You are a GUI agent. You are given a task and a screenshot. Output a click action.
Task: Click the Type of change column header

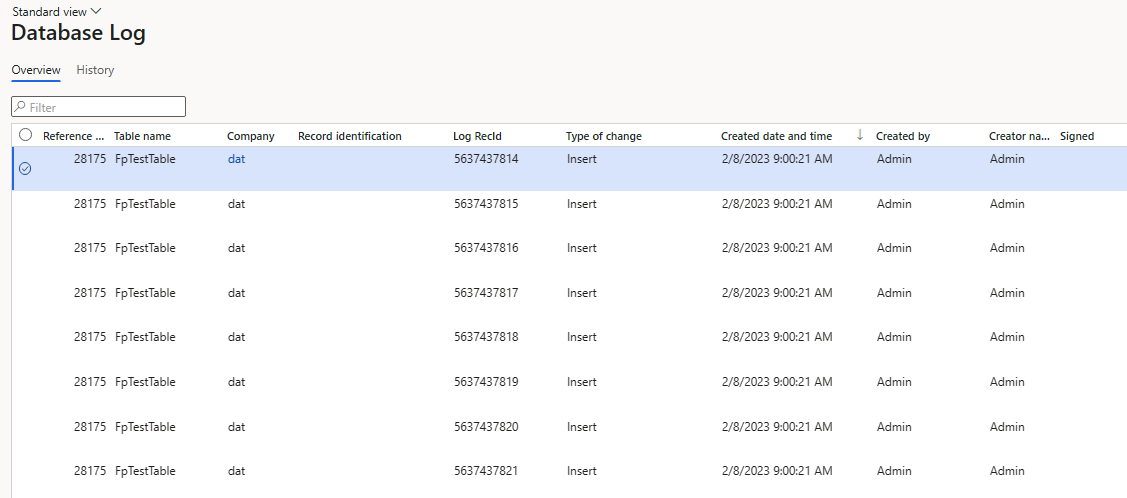tap(604, 136)
